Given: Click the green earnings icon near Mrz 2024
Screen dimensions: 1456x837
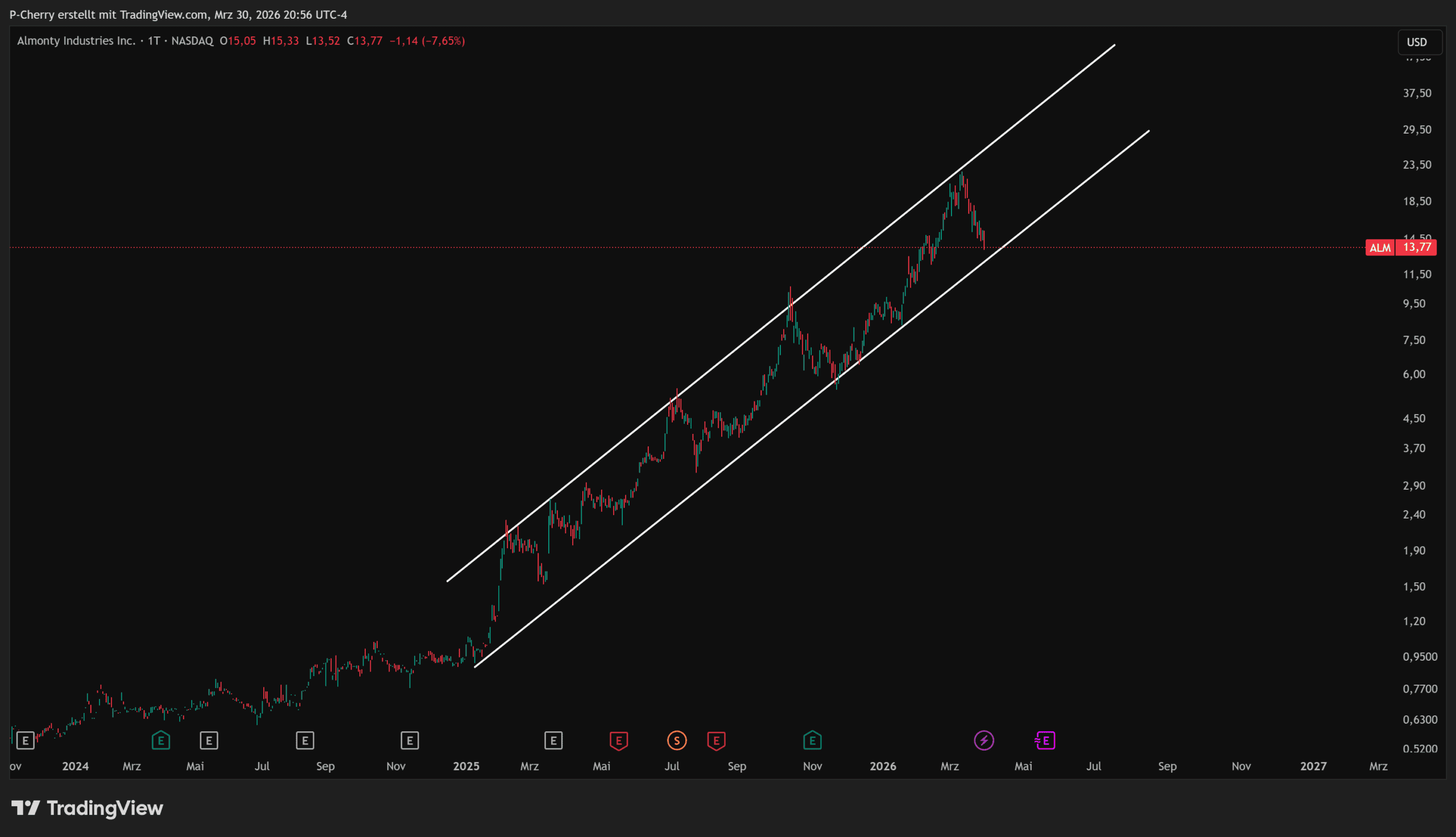Looking at the screenshot, I should click(161, 740).
